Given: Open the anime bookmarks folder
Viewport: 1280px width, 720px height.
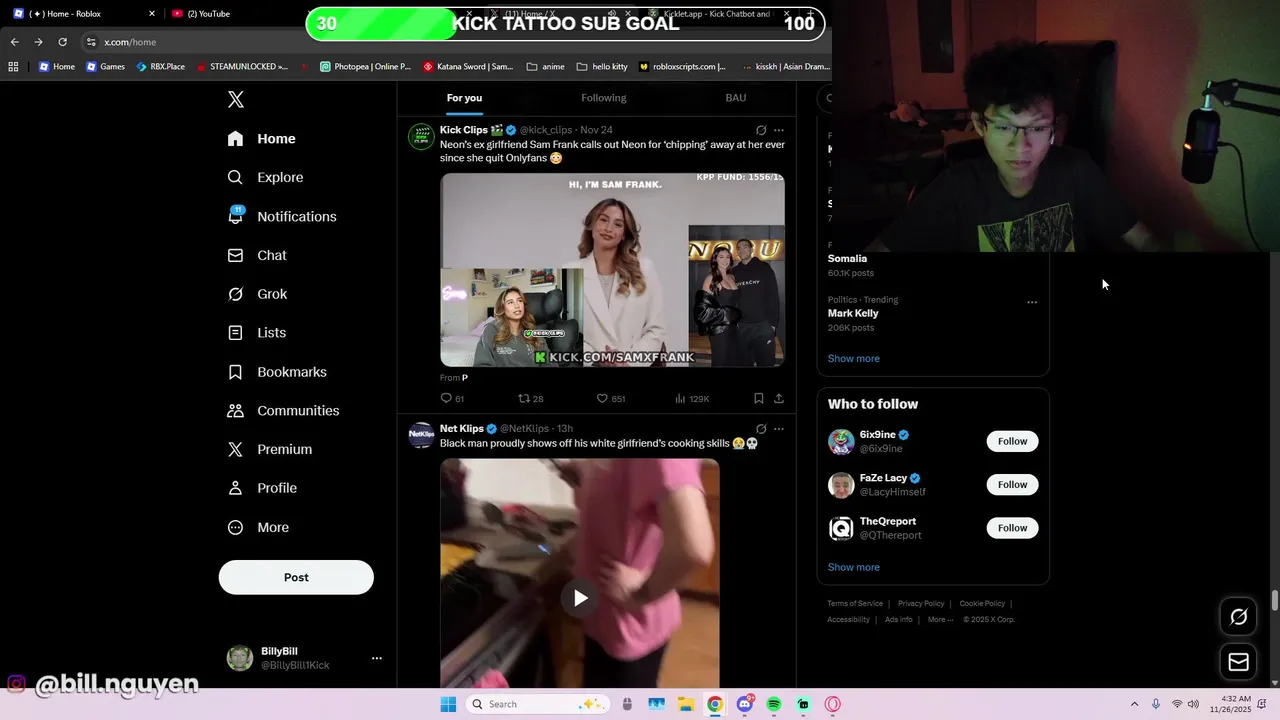Looking at the screenshot, I should (x=546, y=67).
